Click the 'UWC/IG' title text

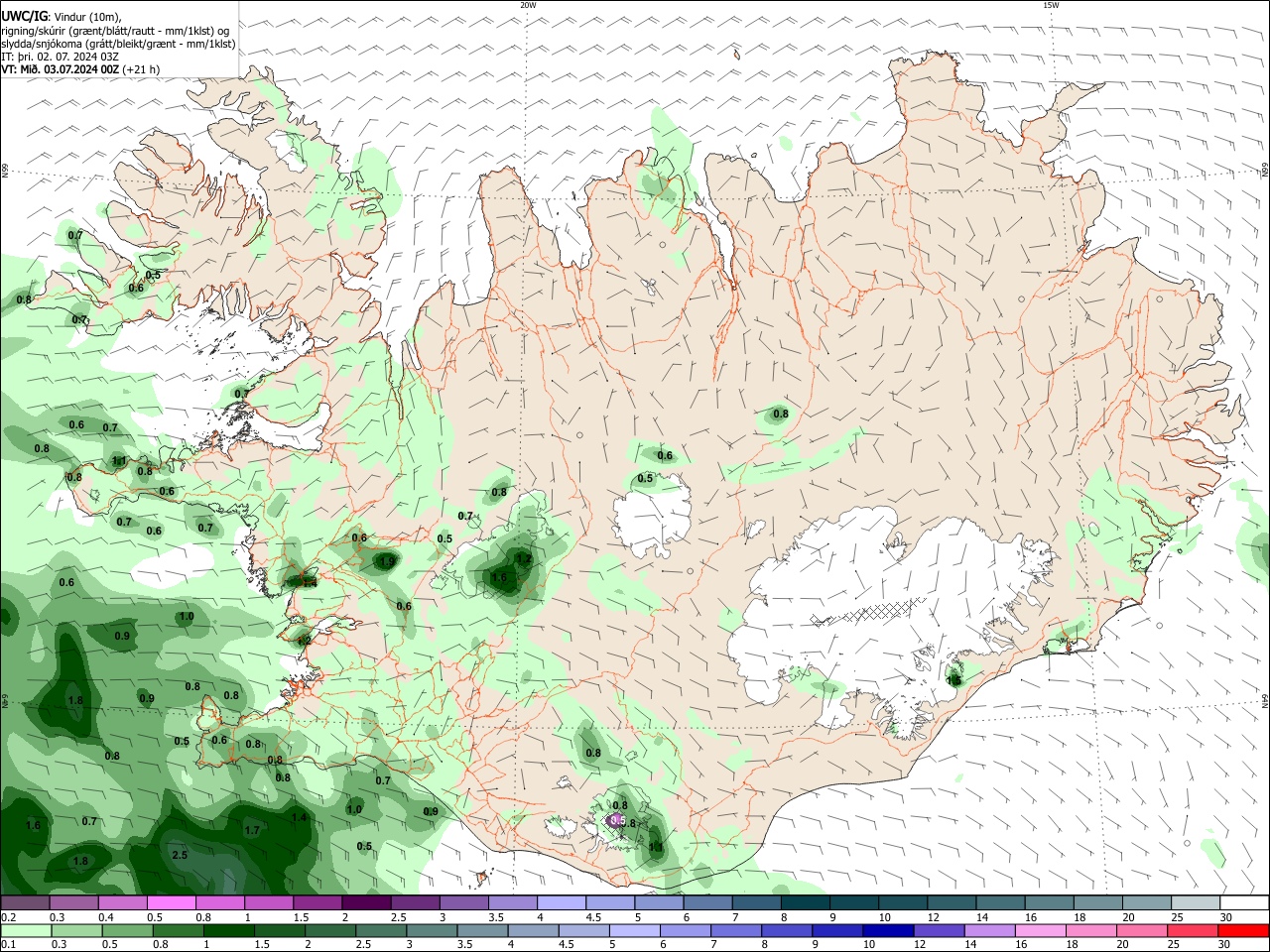pyautogui.click(x=25, y=17)
